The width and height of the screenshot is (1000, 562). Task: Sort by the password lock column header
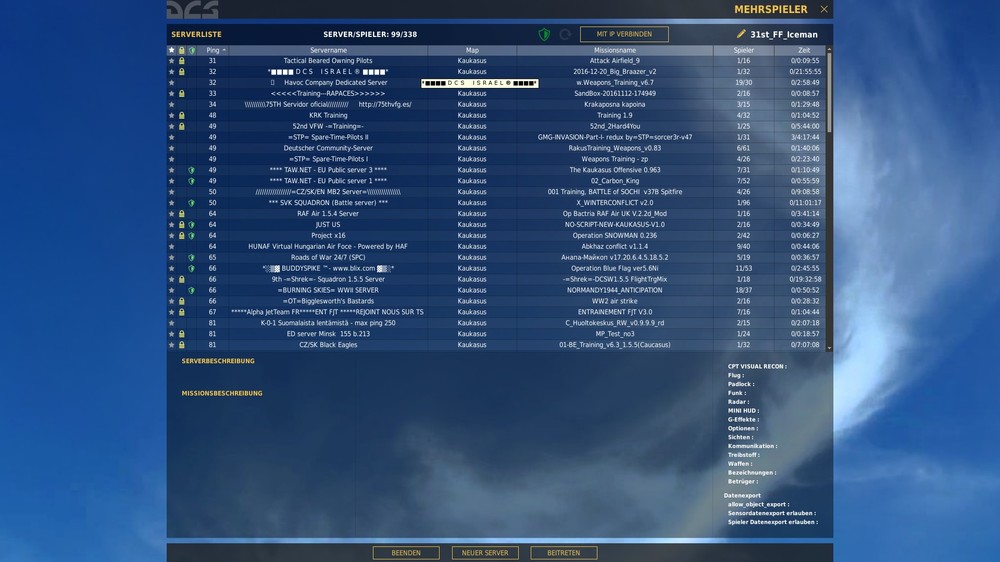click(181, 50)
